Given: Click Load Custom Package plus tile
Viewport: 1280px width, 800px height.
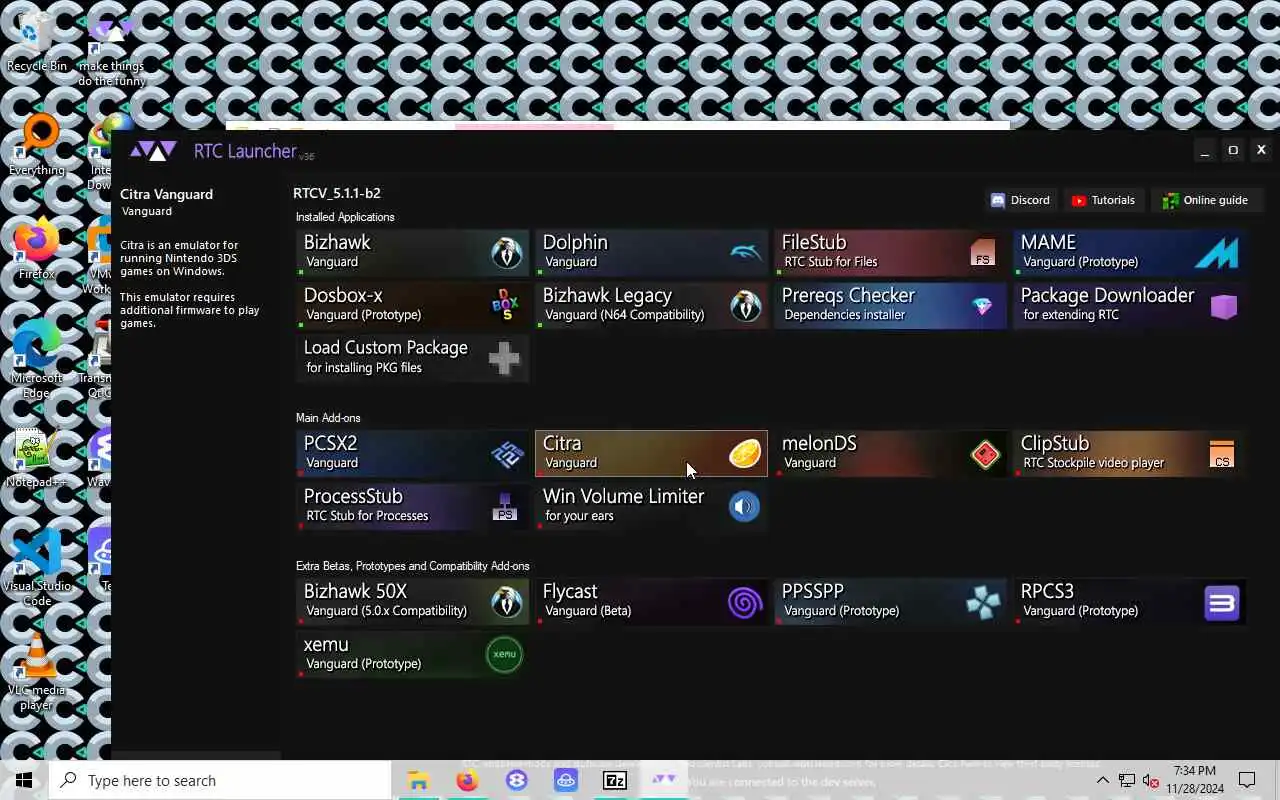Looking at the screenshot, I should (412, 359).
